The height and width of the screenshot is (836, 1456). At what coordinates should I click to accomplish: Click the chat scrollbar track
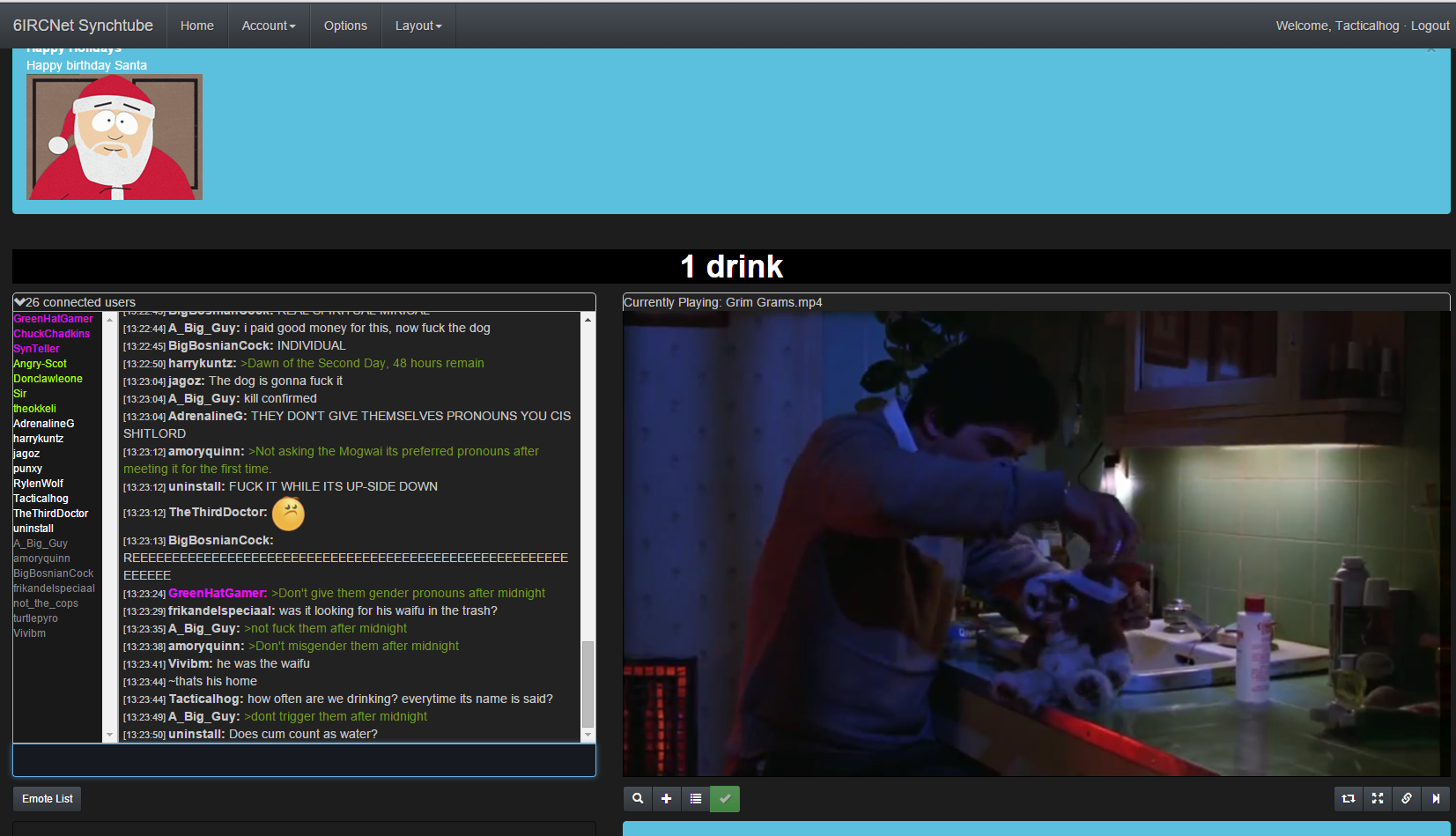(588, 485)
